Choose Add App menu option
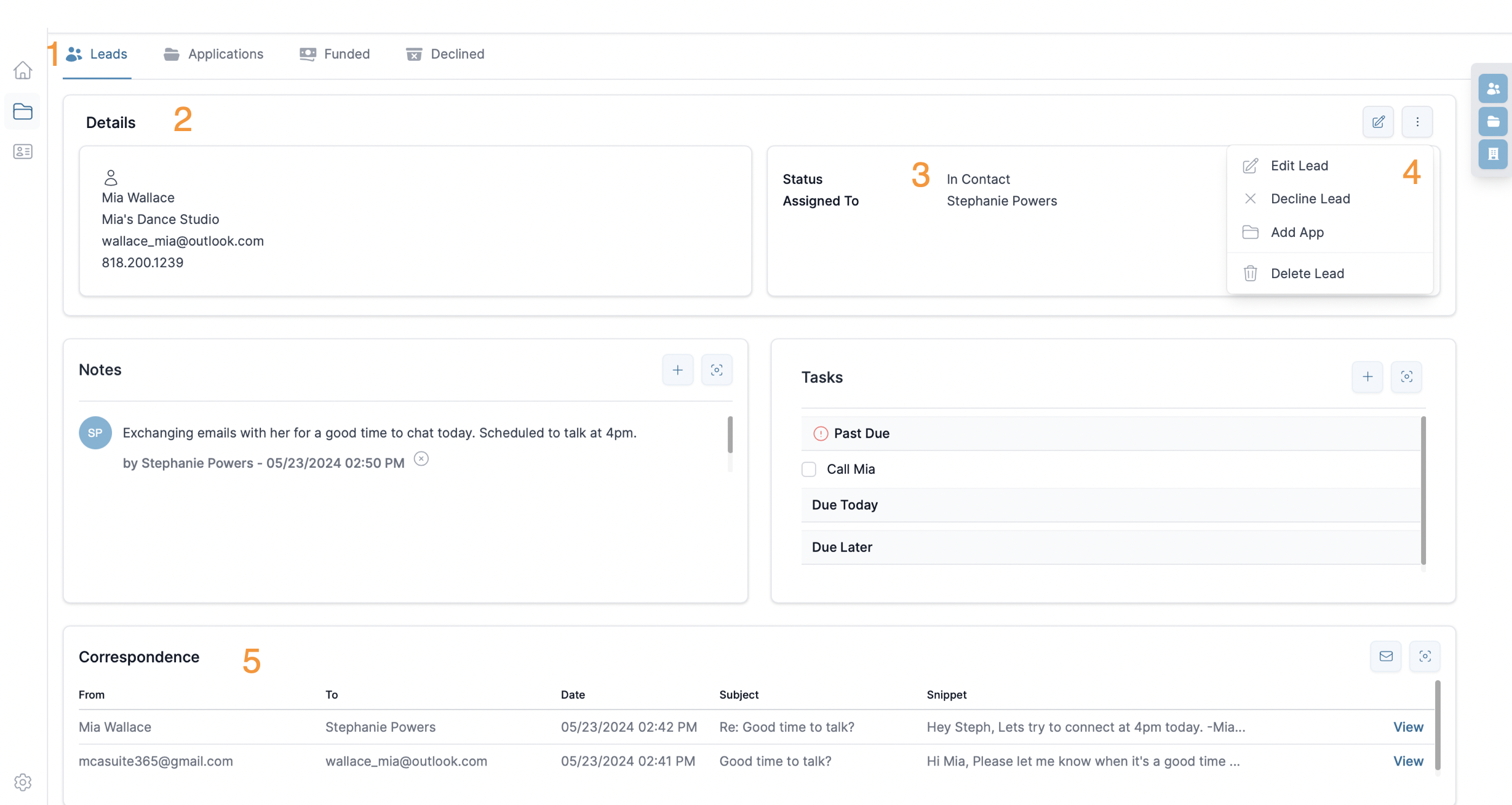The height and width of the screenshot is (805, 1512). tap(1297, 232)
